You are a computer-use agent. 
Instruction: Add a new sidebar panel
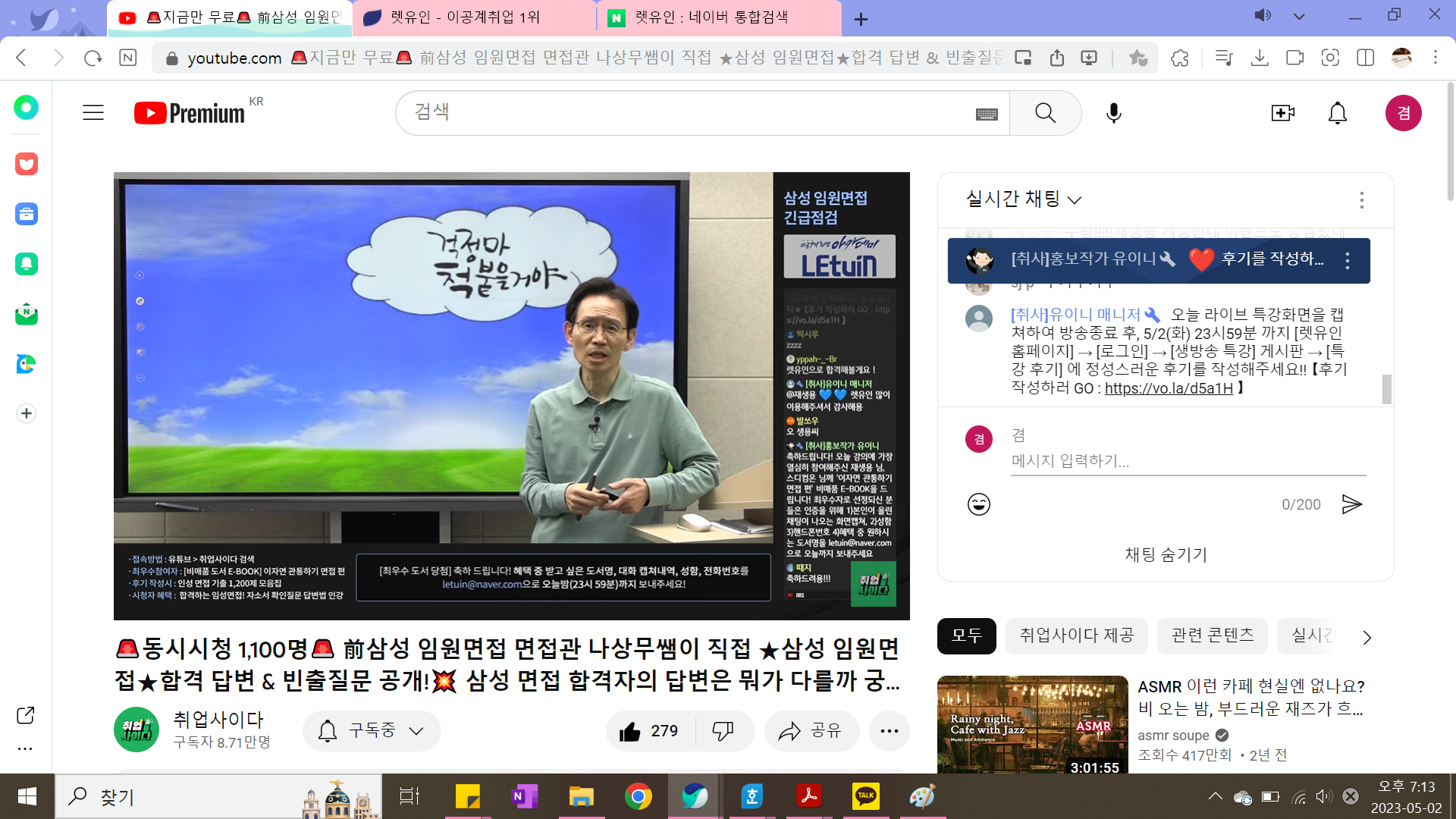click(x=27, y=413)
